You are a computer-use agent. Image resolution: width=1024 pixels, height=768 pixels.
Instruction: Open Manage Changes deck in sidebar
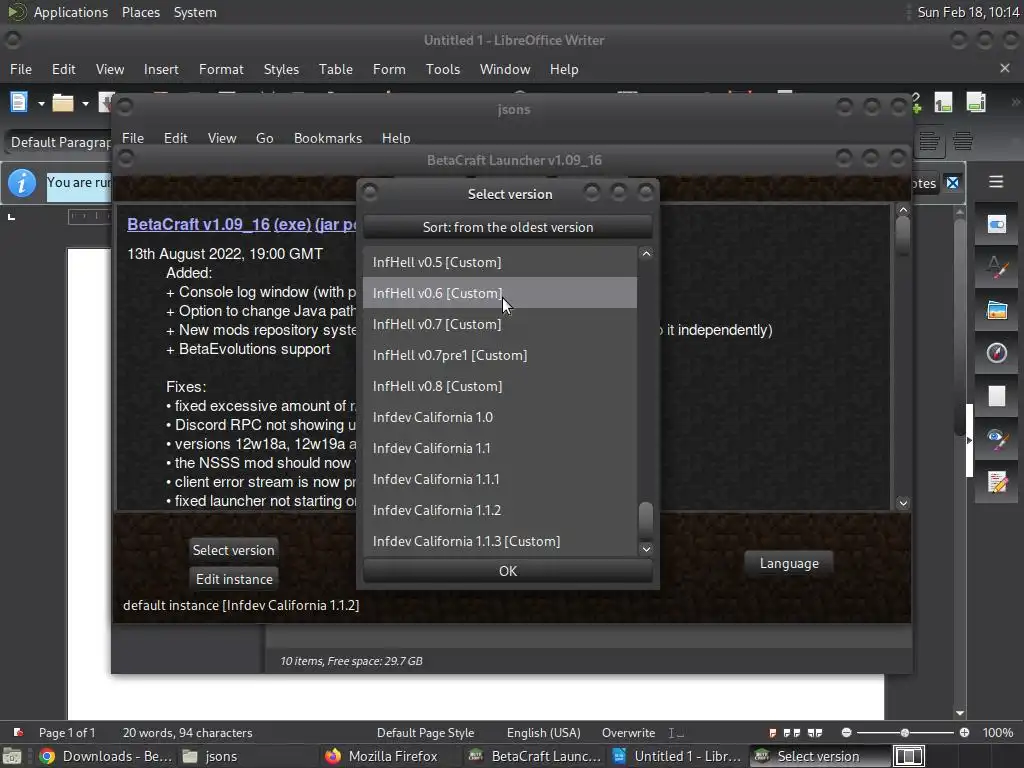click(997, 482)
